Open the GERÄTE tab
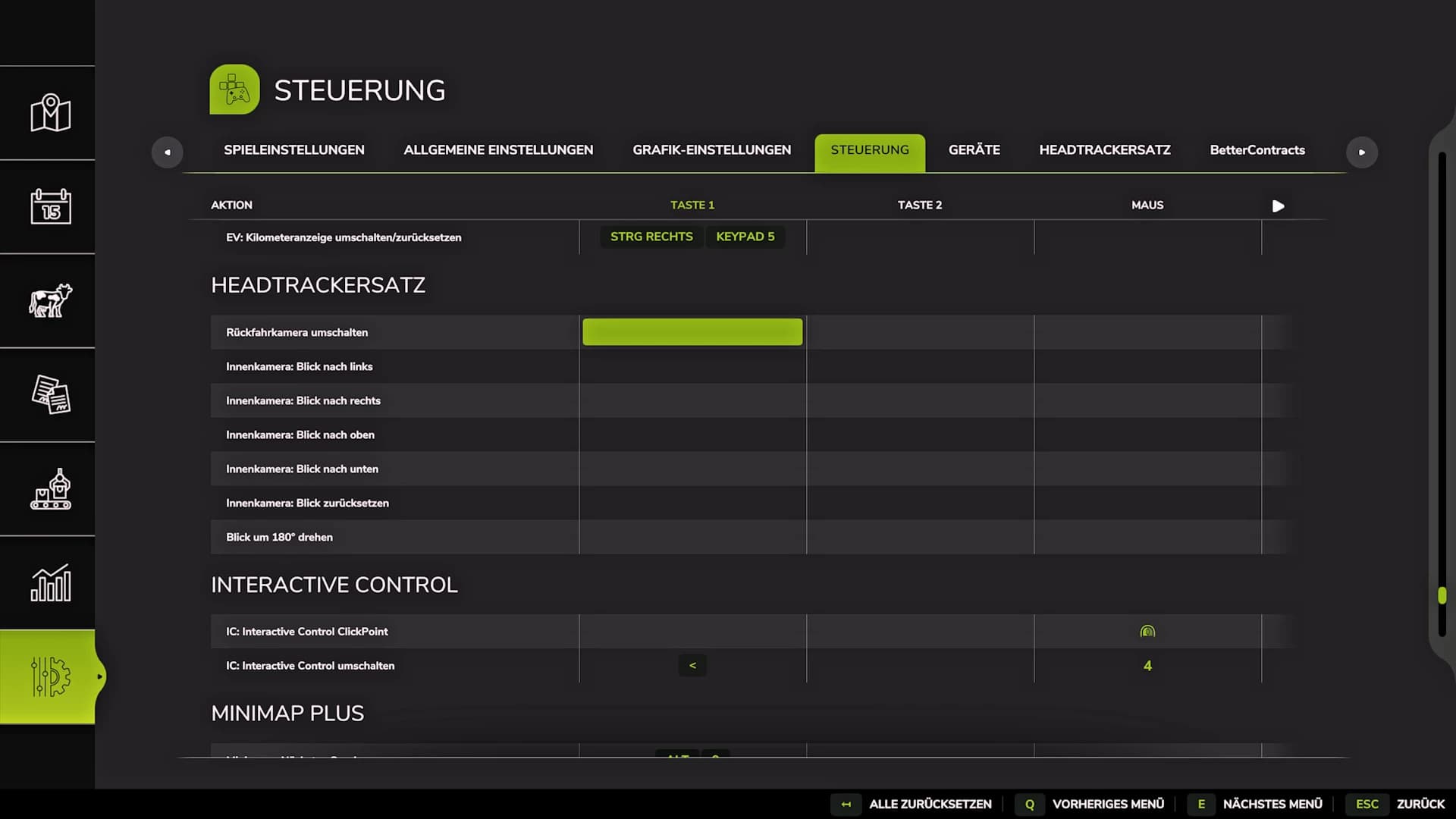This screenshot has width=1456, height=819. pos(974,150)
